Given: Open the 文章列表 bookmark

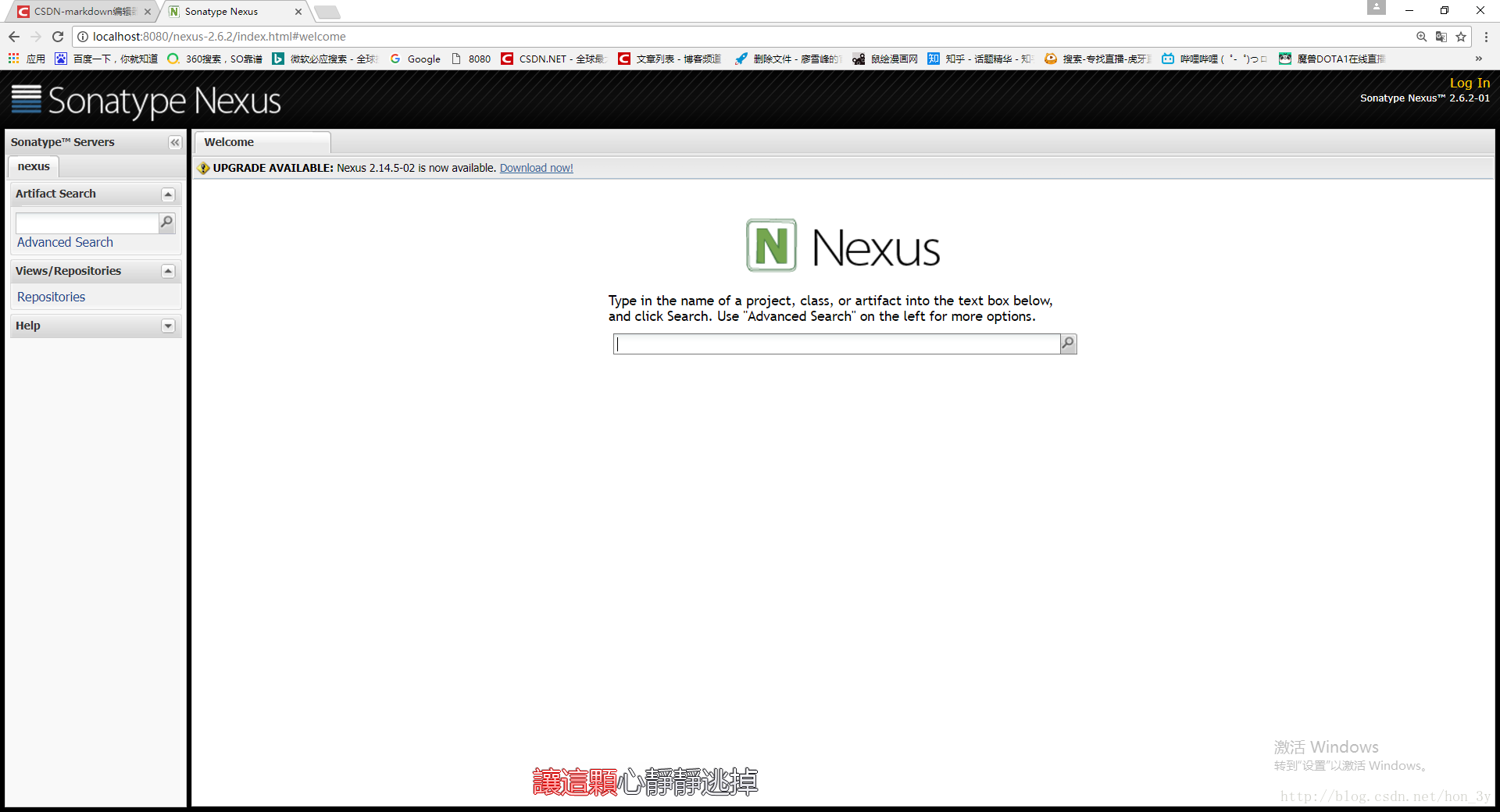Looking at the screenshot, I should tap(670, 59).
